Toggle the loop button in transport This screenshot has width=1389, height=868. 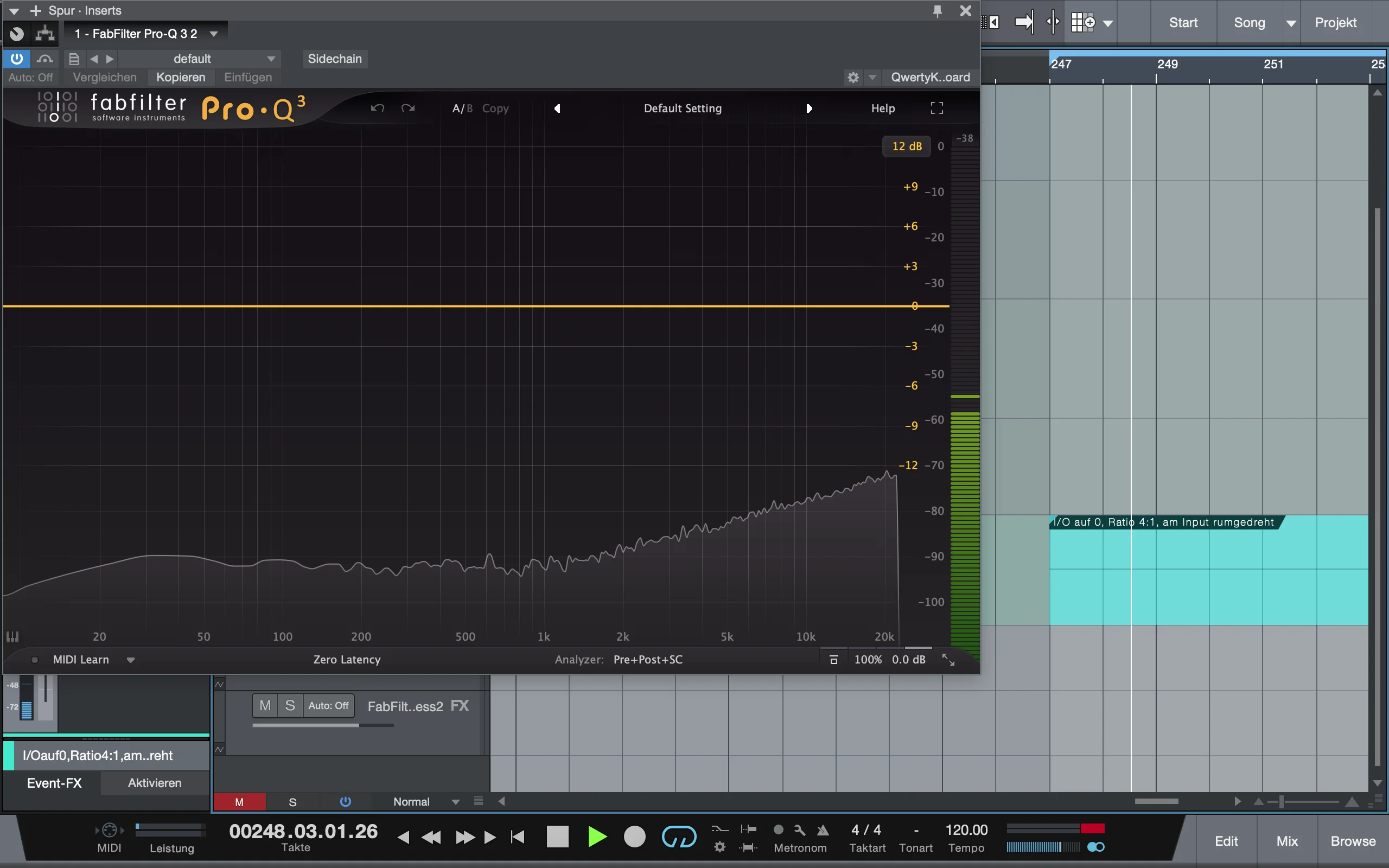679,837
